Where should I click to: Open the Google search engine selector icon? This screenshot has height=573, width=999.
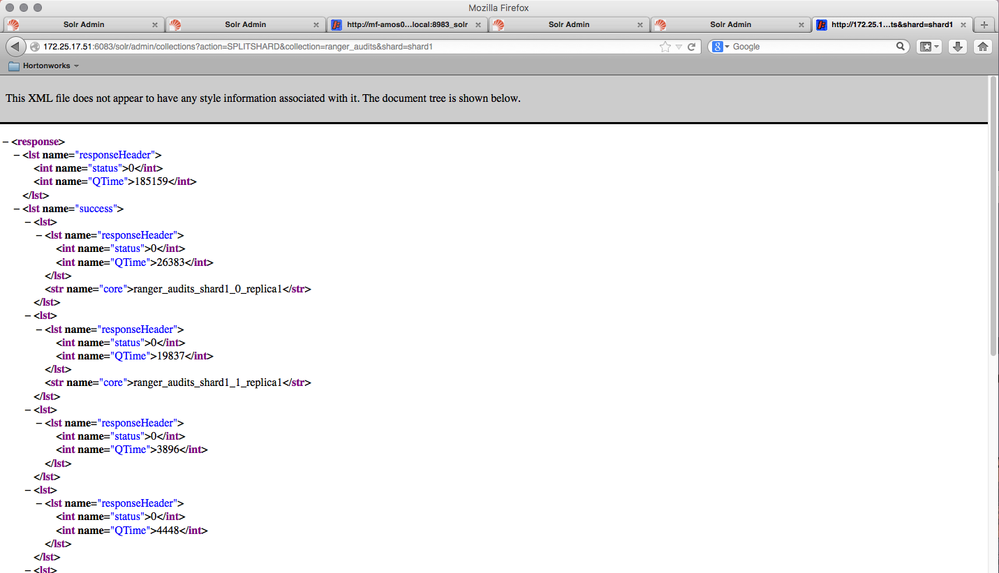click(x=720, y=47)
